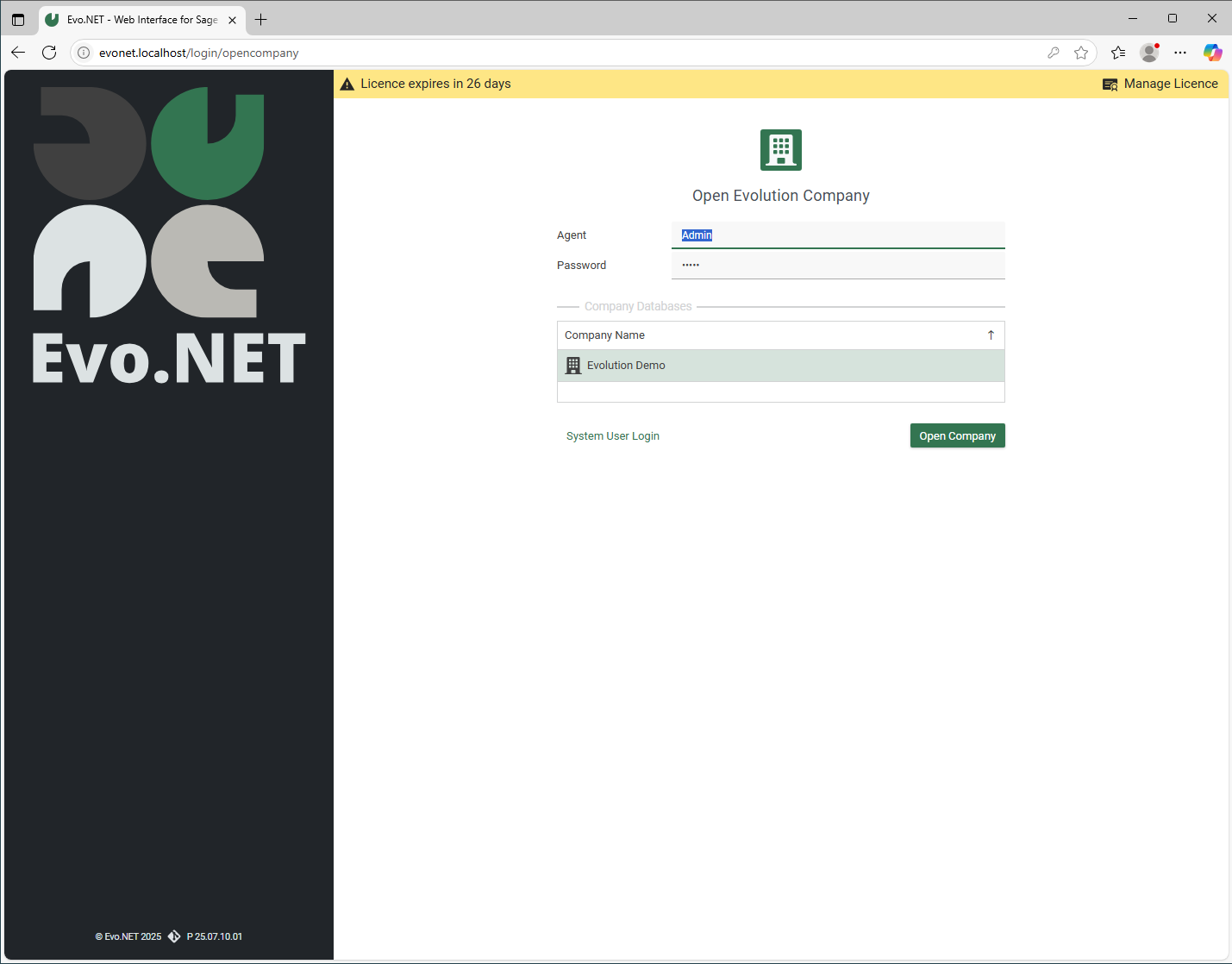The height and width of the screenshot is (964, 1232).
Task: Open the browser Favorites list icon
Action: pyautogui.click(x=1118, y=53)
